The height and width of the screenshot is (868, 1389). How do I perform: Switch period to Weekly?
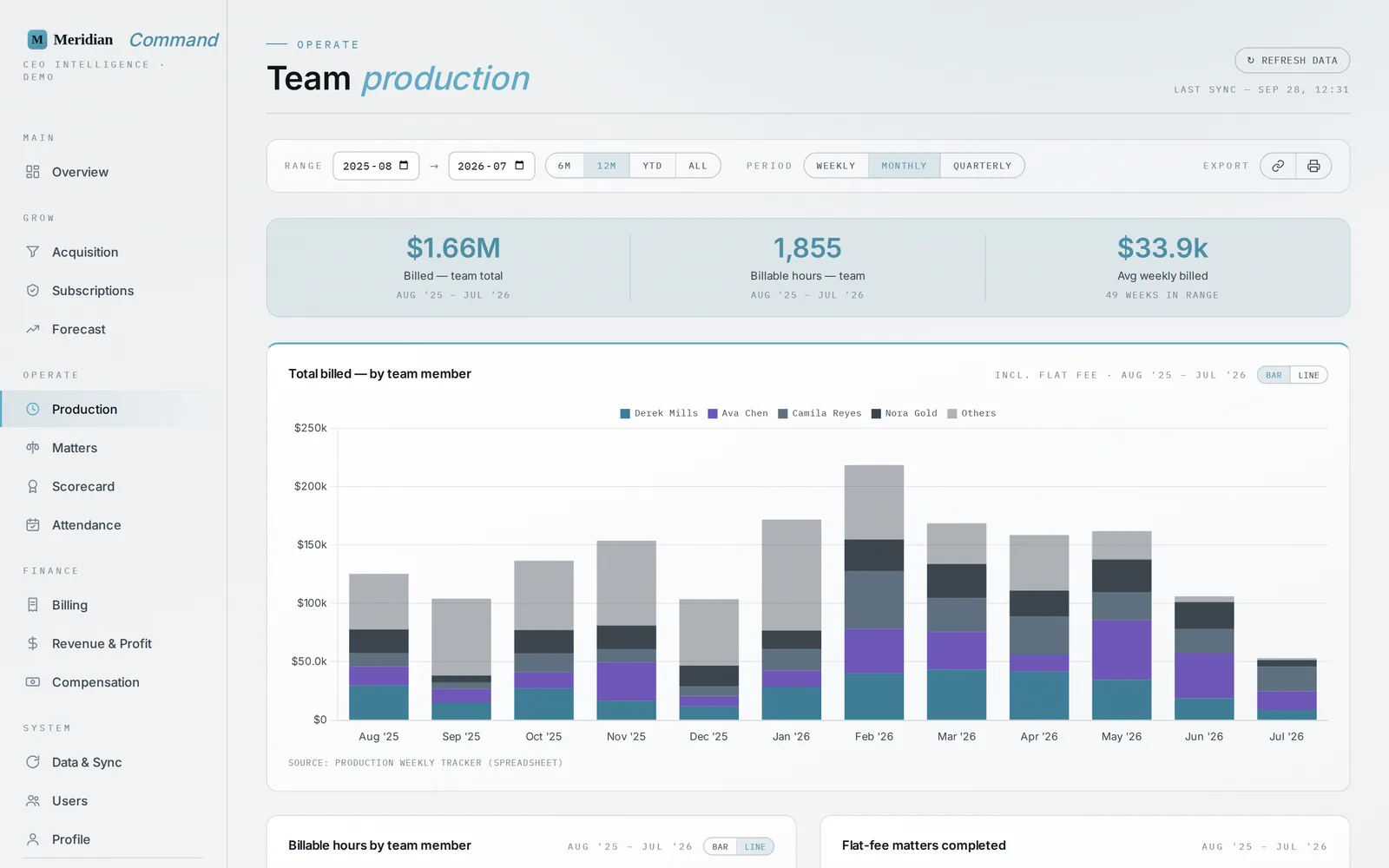(836, 166)
